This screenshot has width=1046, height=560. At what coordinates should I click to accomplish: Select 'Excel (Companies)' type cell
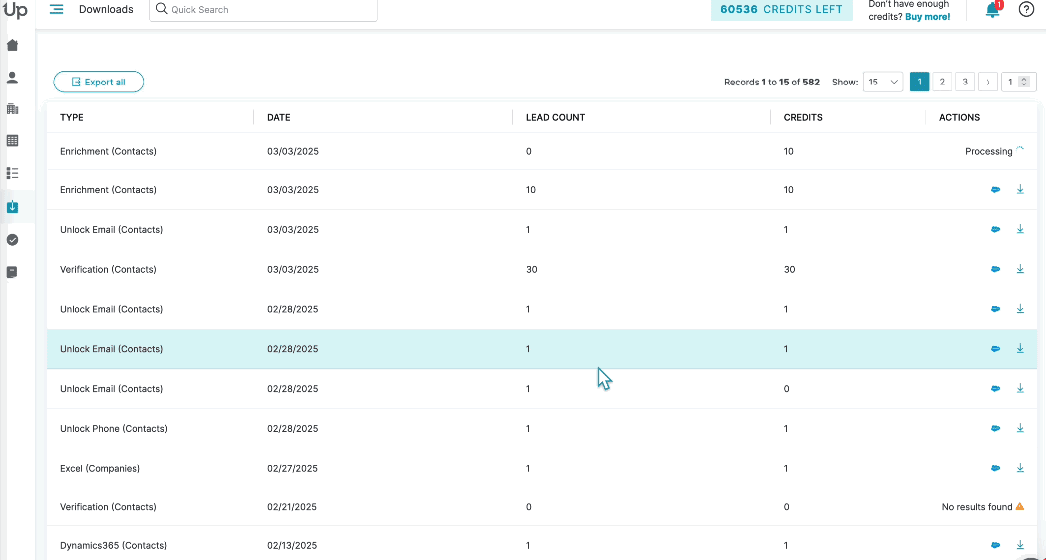(100, 469)
